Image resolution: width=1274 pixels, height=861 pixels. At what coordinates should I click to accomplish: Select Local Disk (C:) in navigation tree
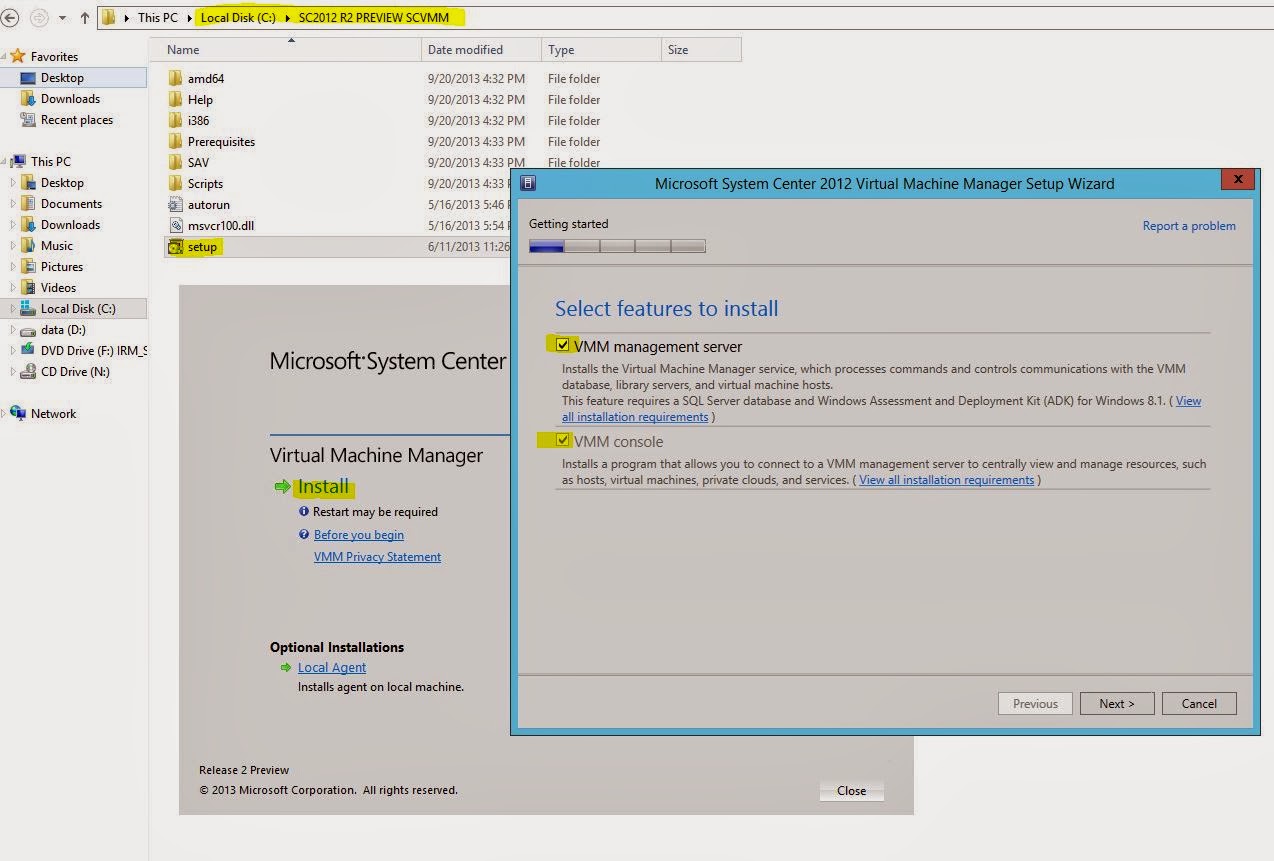click(73, 308)
